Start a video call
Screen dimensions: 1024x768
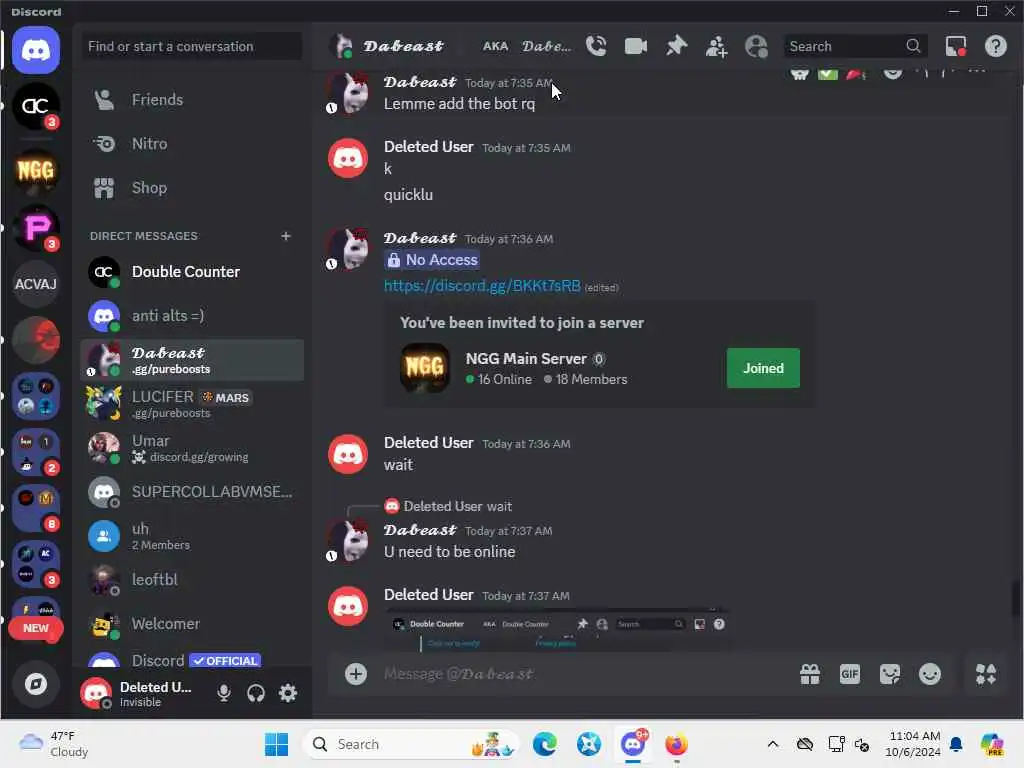point(636,46)
